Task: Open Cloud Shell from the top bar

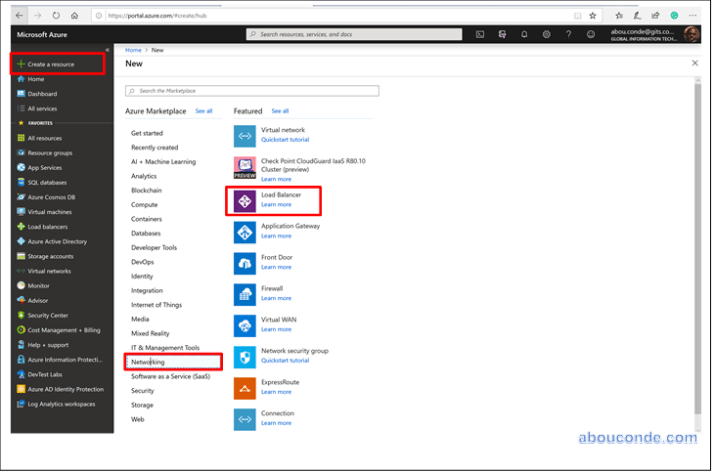Action: tap(480, 34)
